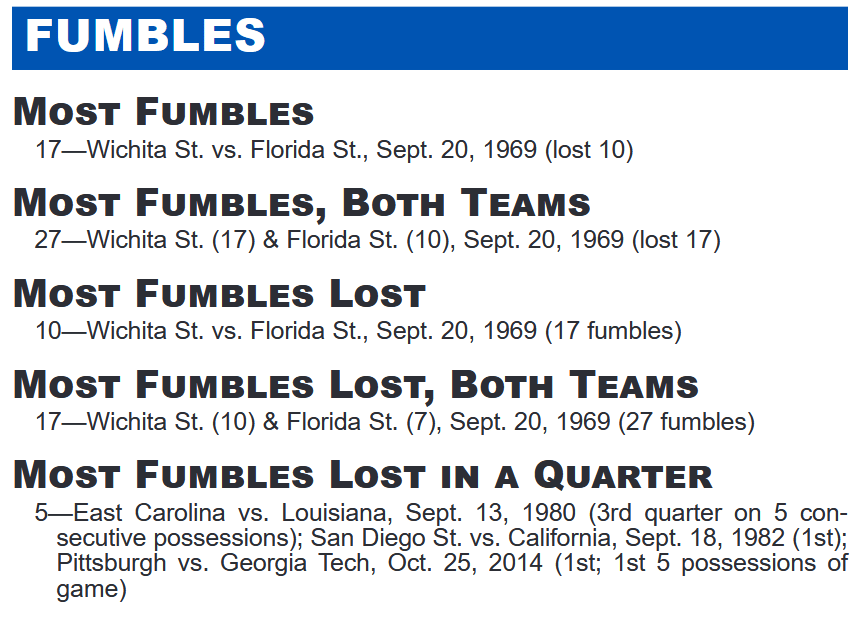This screenshot has height=621, width=856.
Task: Click the word game) on last line
Action: click(x=92, y=589)
